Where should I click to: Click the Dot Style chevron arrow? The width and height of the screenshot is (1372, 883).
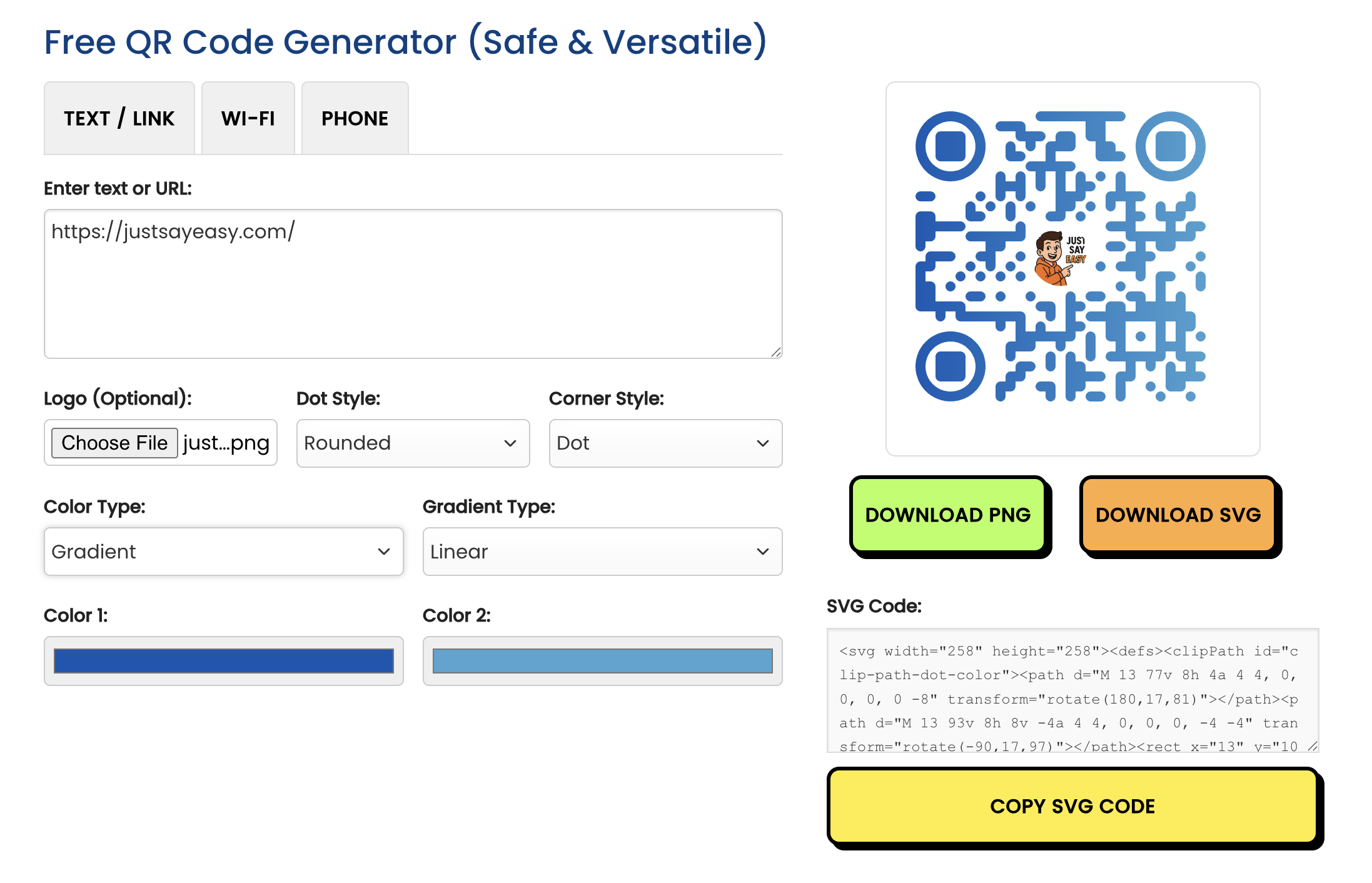[x=510, y=443]
